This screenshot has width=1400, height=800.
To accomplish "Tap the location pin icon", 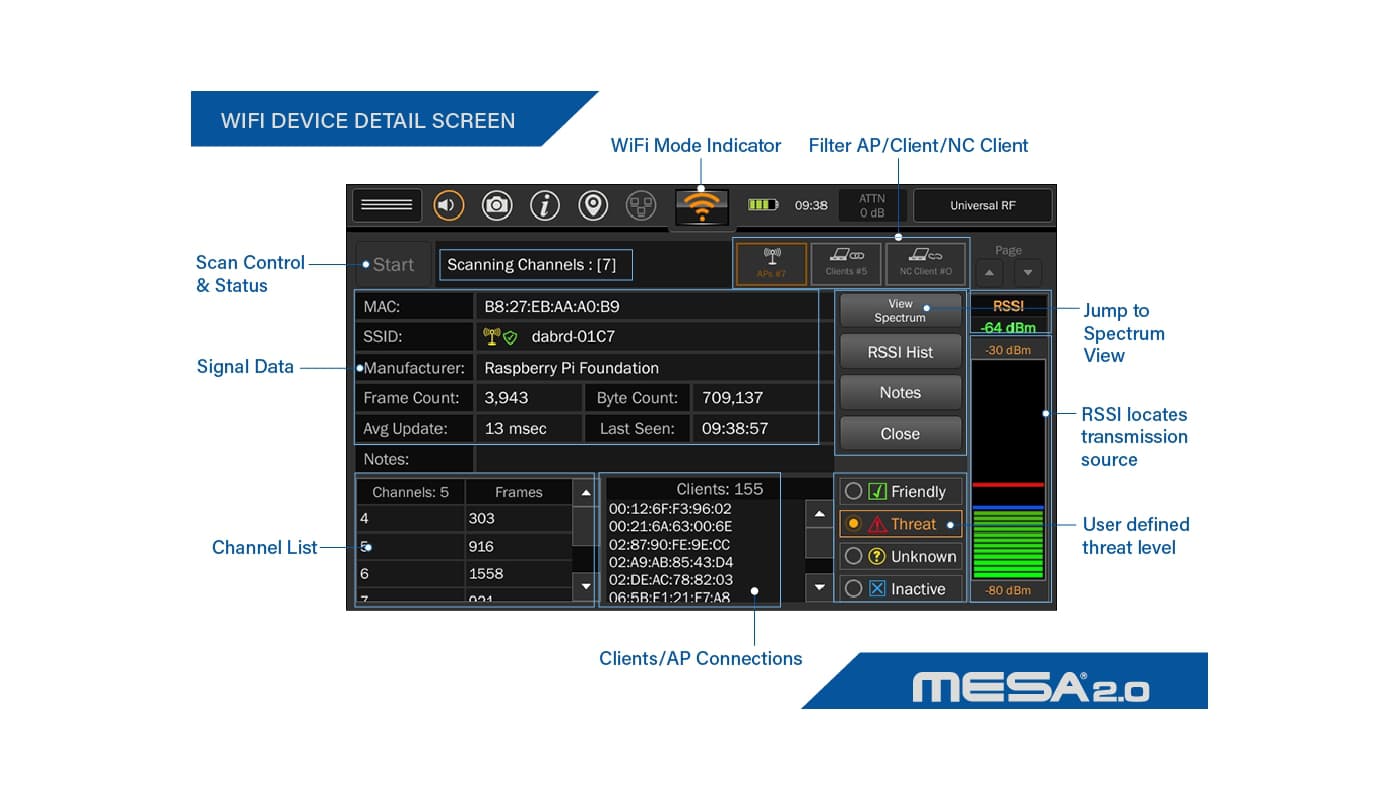I will click(593, 205).
